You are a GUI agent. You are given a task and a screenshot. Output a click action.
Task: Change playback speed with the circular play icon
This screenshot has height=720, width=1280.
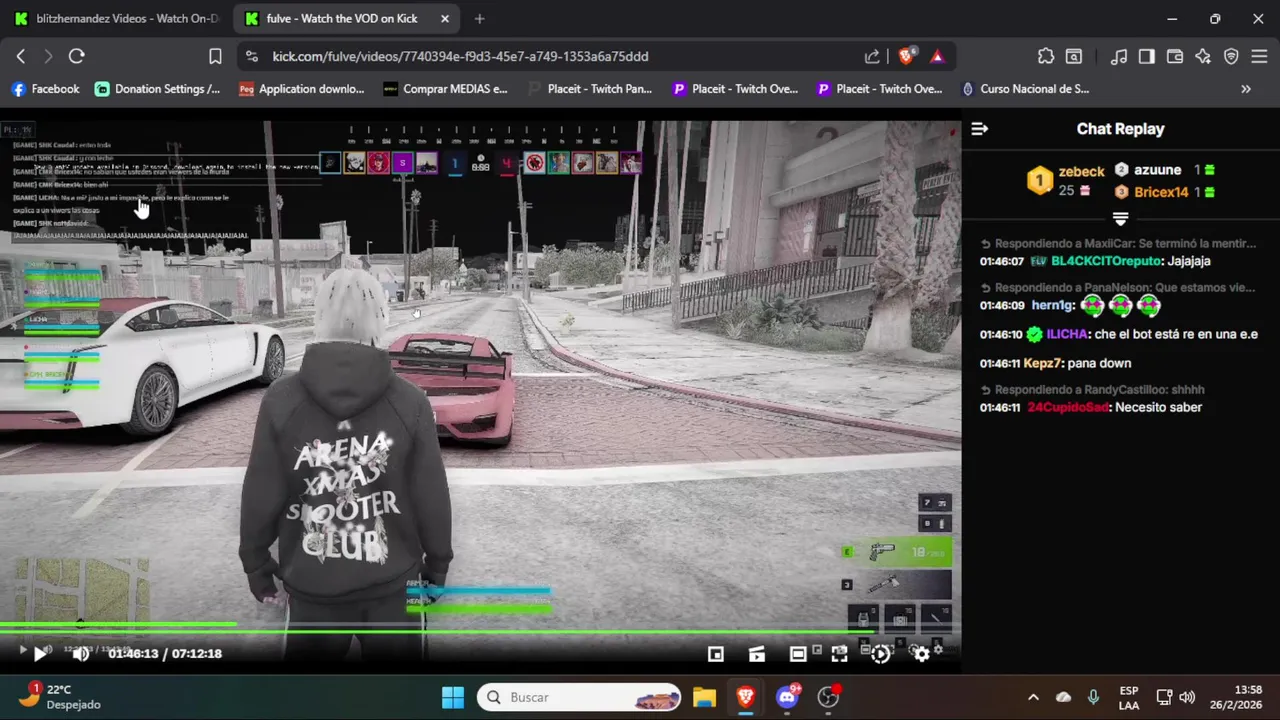(x=880, y=653)
